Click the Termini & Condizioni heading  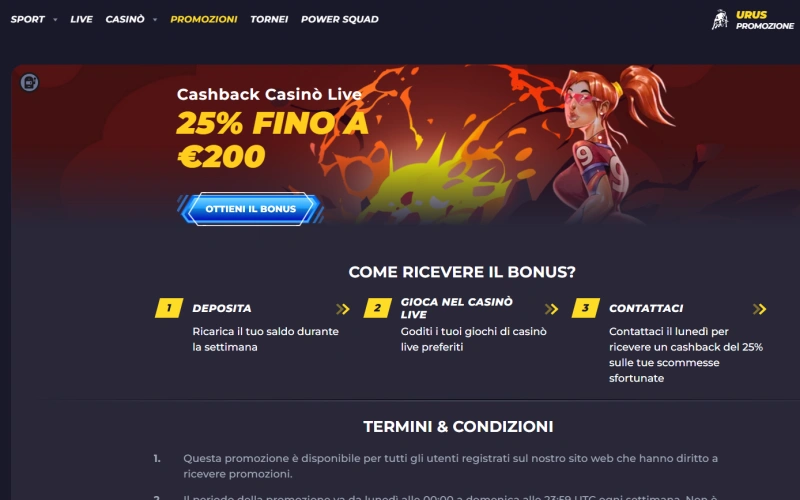pyautogui.click(x=458, y=427)
